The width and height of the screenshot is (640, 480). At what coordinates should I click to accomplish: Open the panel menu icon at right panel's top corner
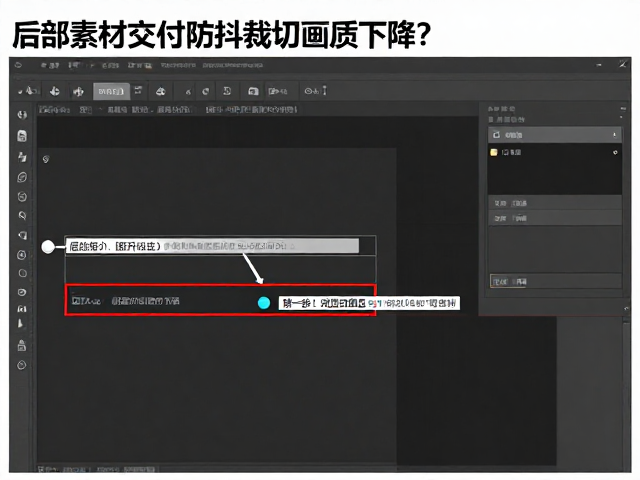click(623, 109)
